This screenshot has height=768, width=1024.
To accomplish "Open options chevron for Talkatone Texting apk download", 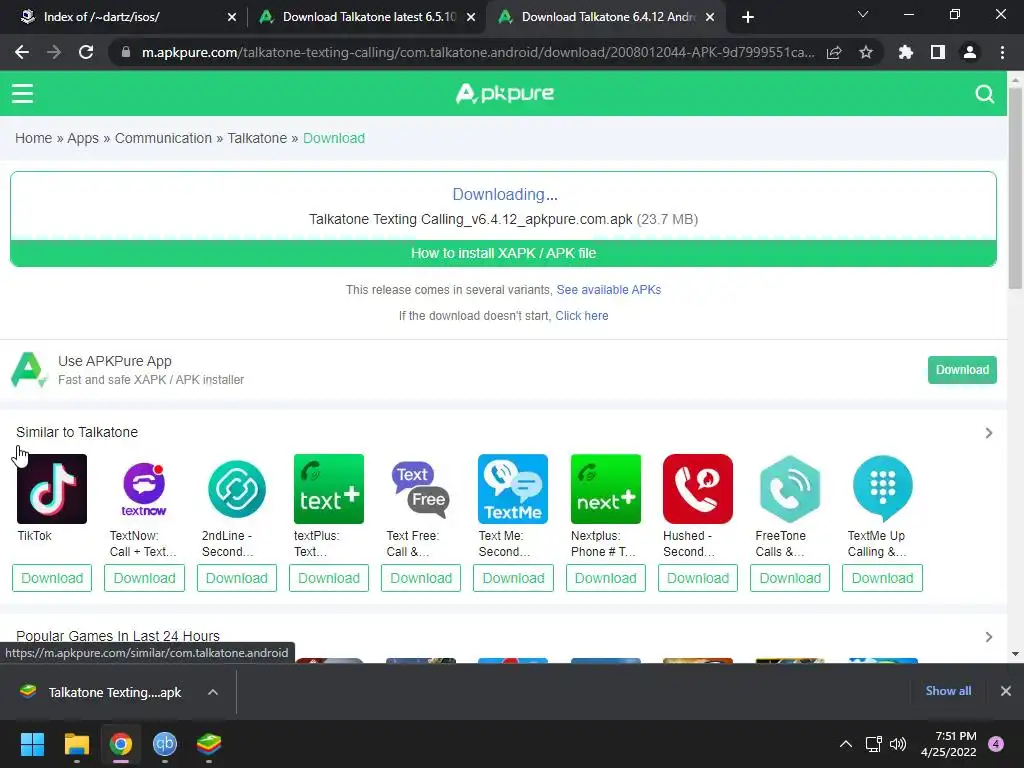I will click(213, 692).
